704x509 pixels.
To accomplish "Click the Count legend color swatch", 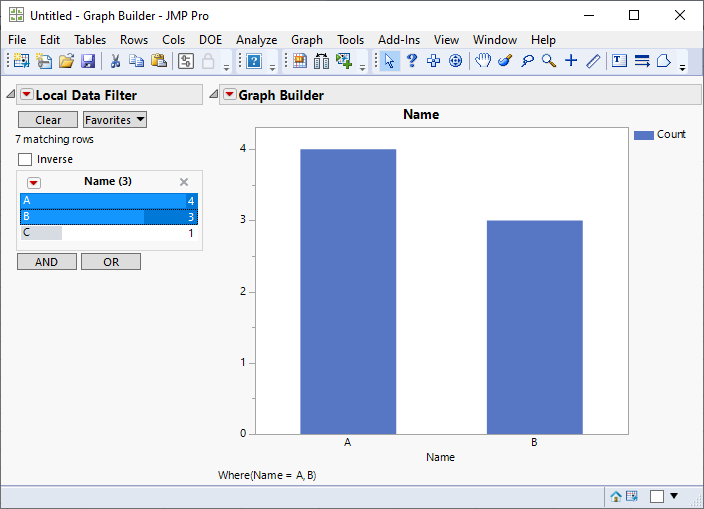I will tap(643, 135).
